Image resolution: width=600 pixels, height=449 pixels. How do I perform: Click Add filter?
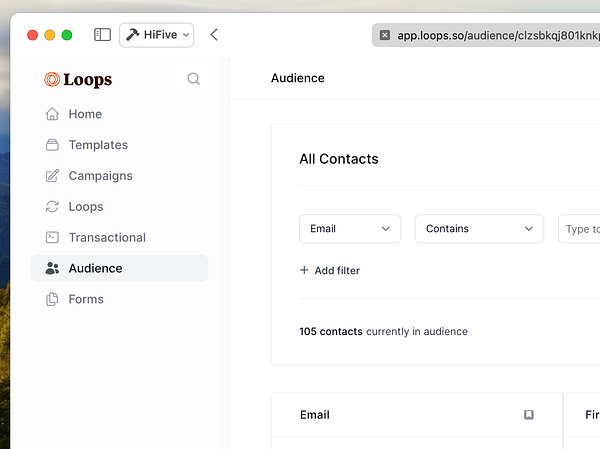330,270
